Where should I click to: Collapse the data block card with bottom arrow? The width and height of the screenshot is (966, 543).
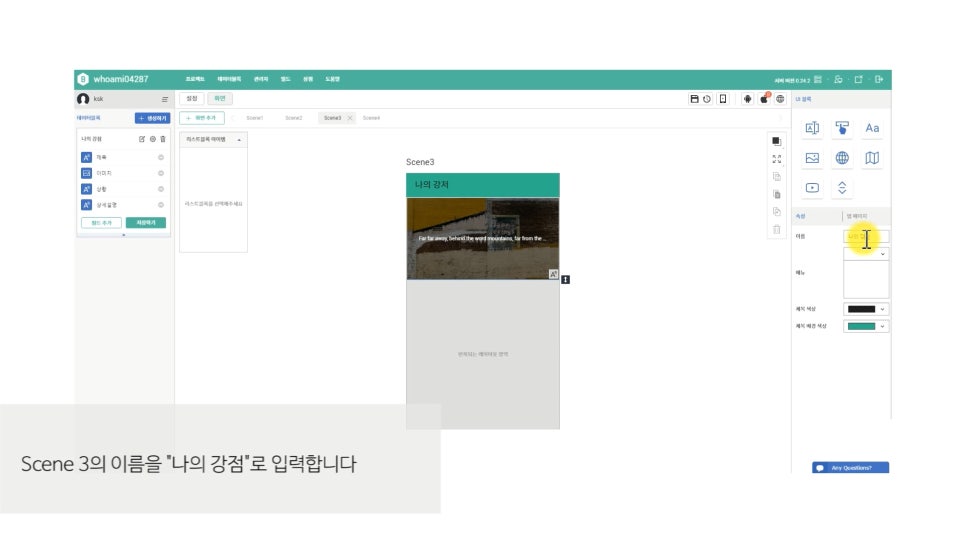click(x=124, y=235)
